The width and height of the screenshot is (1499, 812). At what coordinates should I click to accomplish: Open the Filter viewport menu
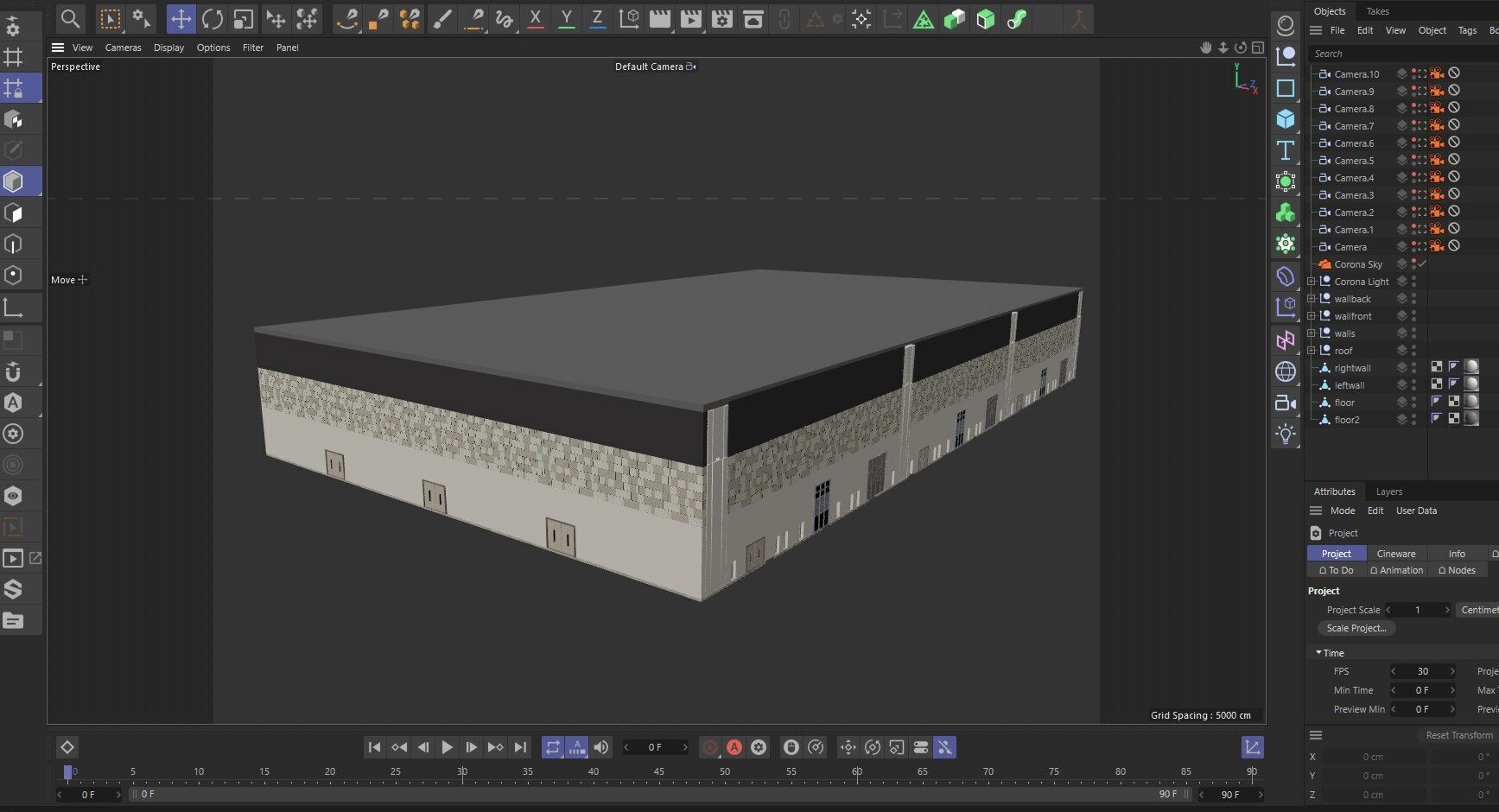[x=253, y=48]
